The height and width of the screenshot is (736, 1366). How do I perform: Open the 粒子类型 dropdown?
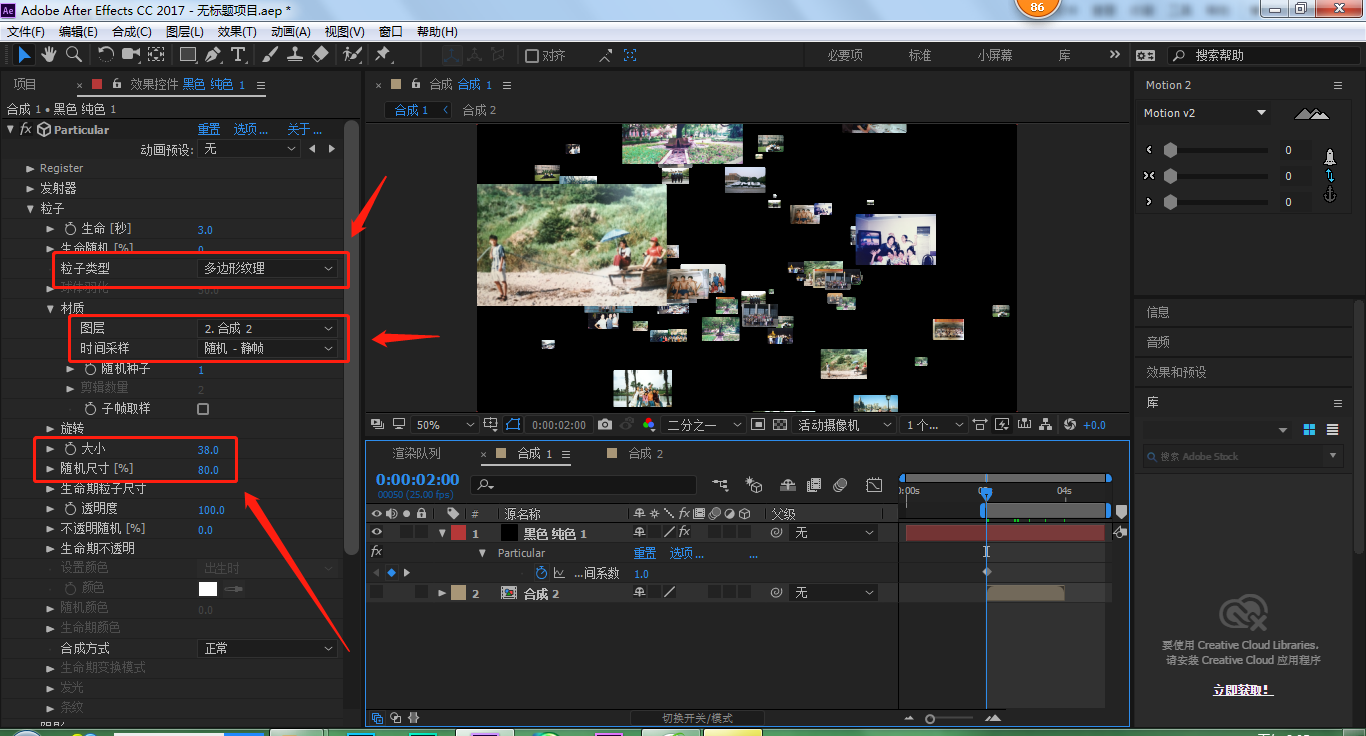click(268, 268)
